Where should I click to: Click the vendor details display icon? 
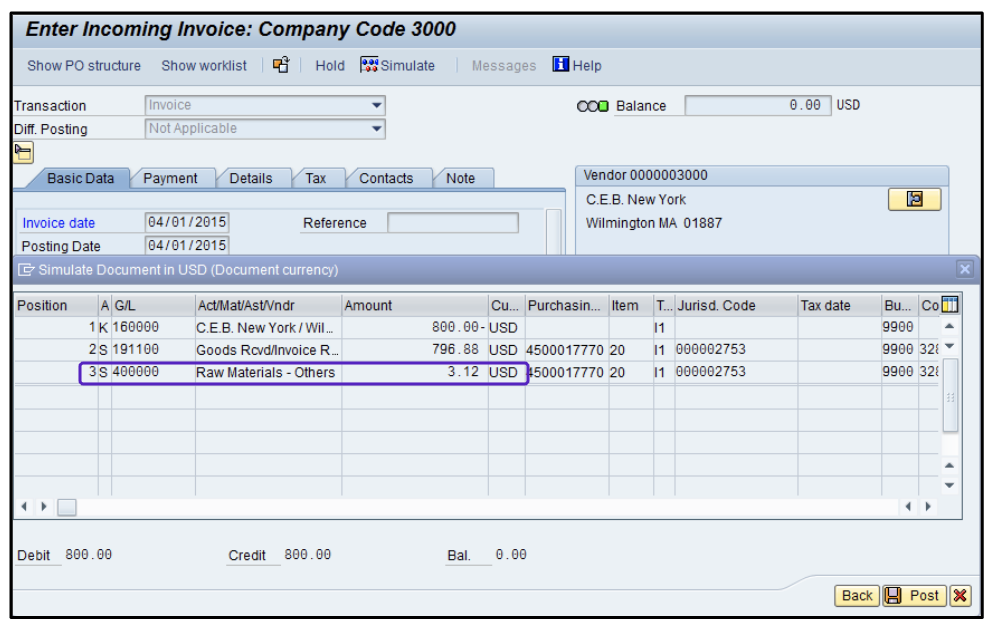(x=914, y=199)
